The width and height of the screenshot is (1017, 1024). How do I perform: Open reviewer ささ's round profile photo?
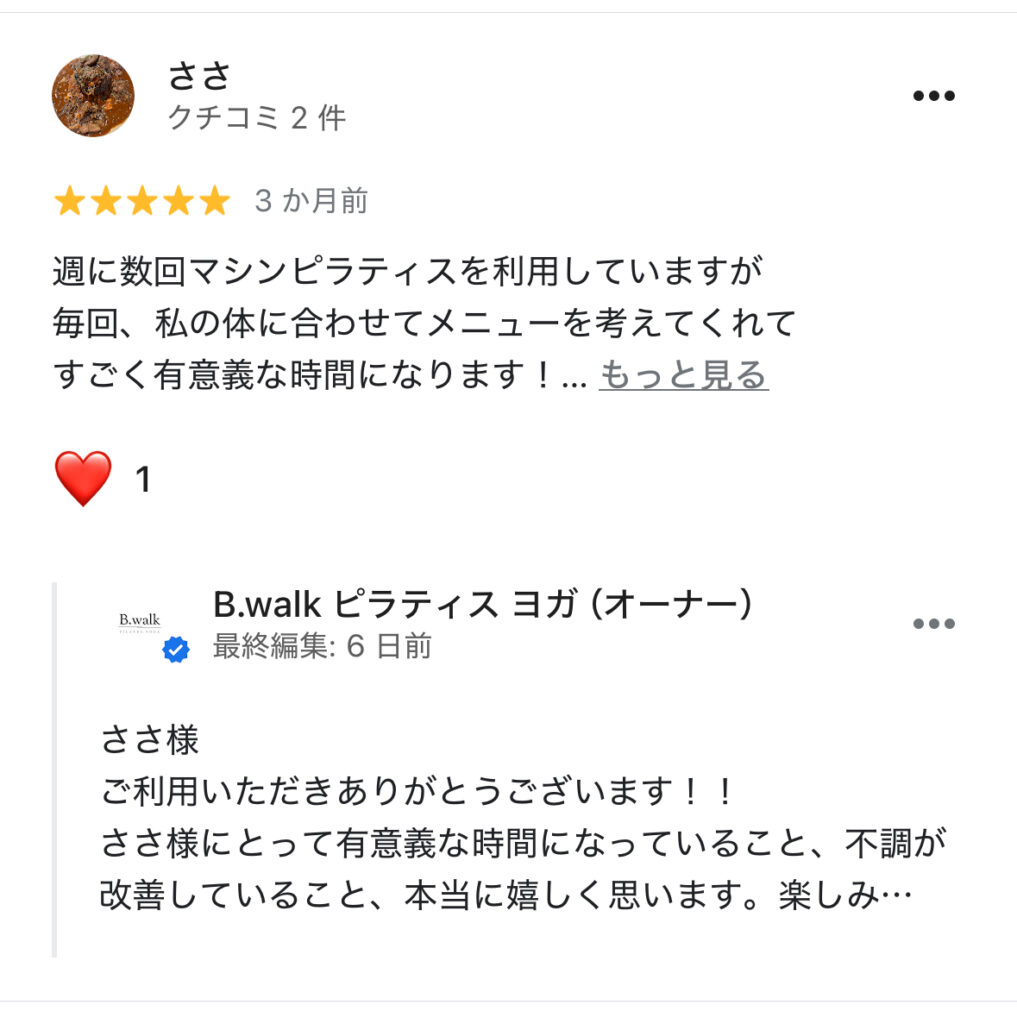click(93, 96)
